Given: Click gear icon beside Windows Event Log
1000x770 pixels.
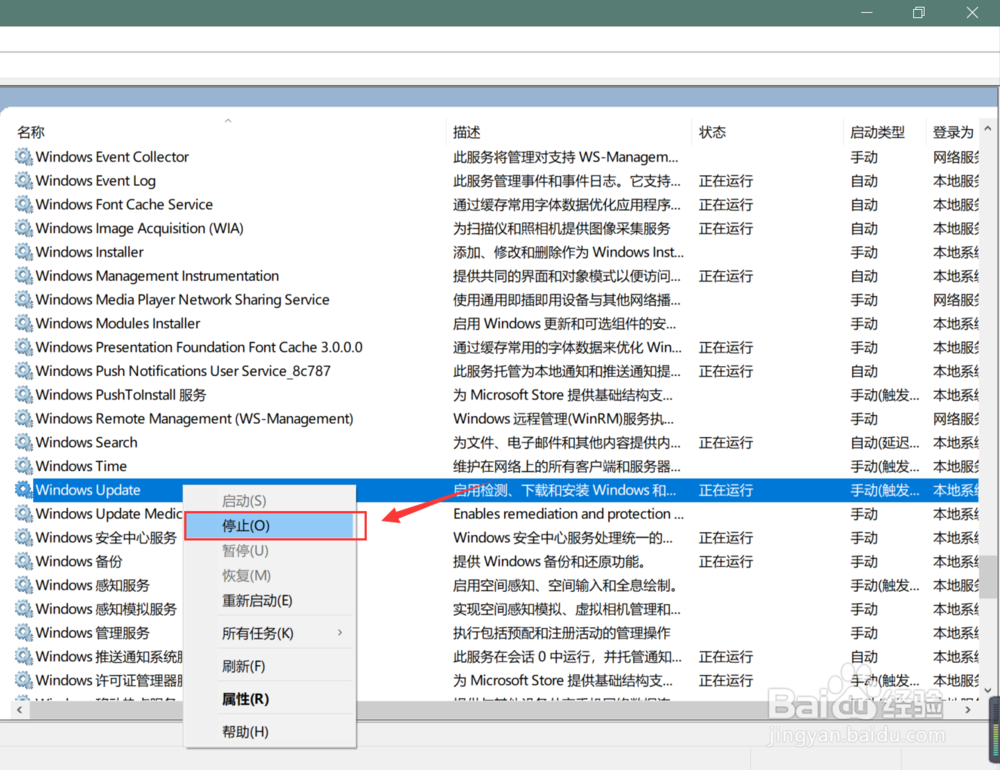Looking at the screenshot, I should (x=24, y=181).
